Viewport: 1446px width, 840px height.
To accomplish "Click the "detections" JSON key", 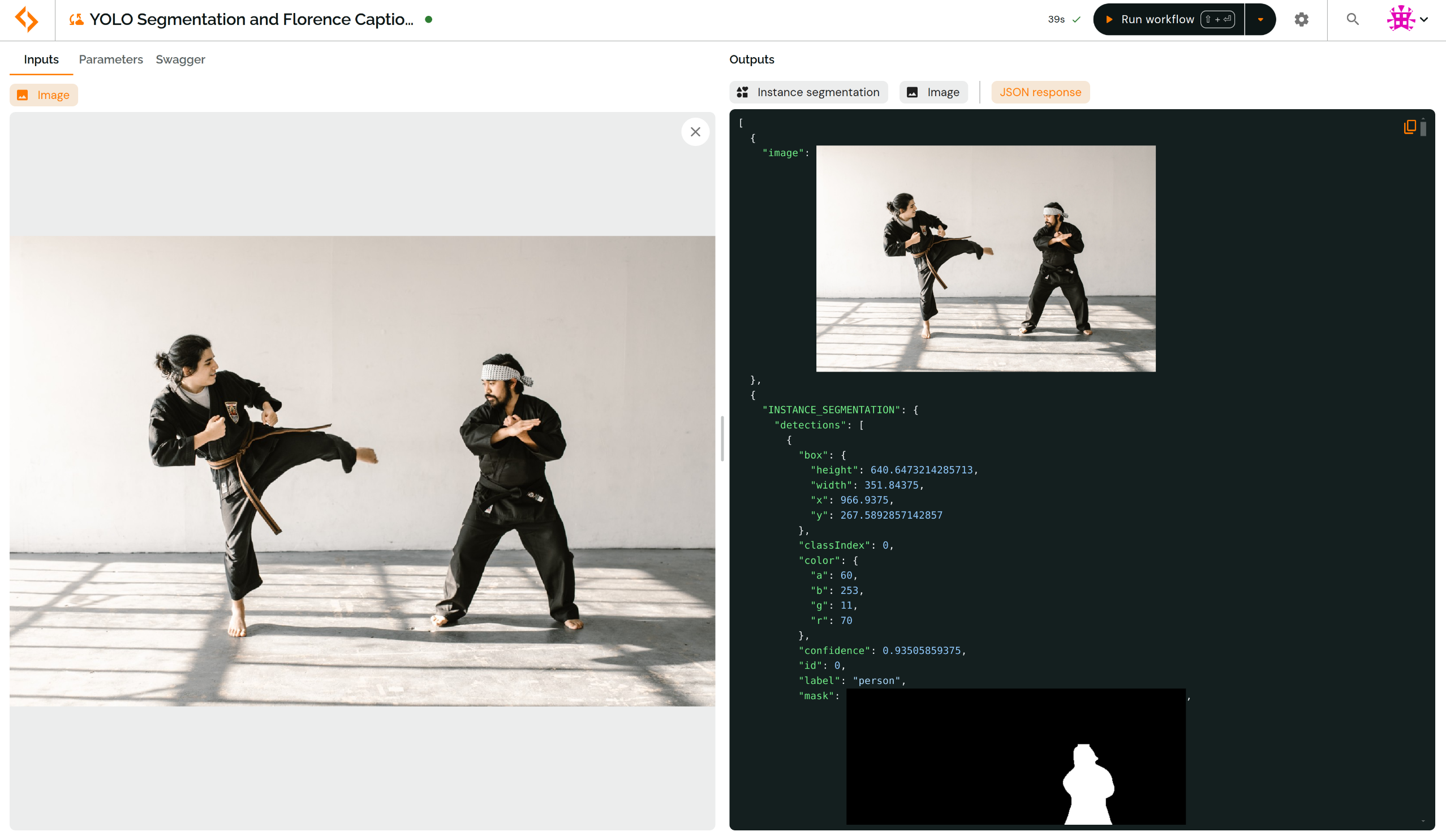I will (810, 425).
